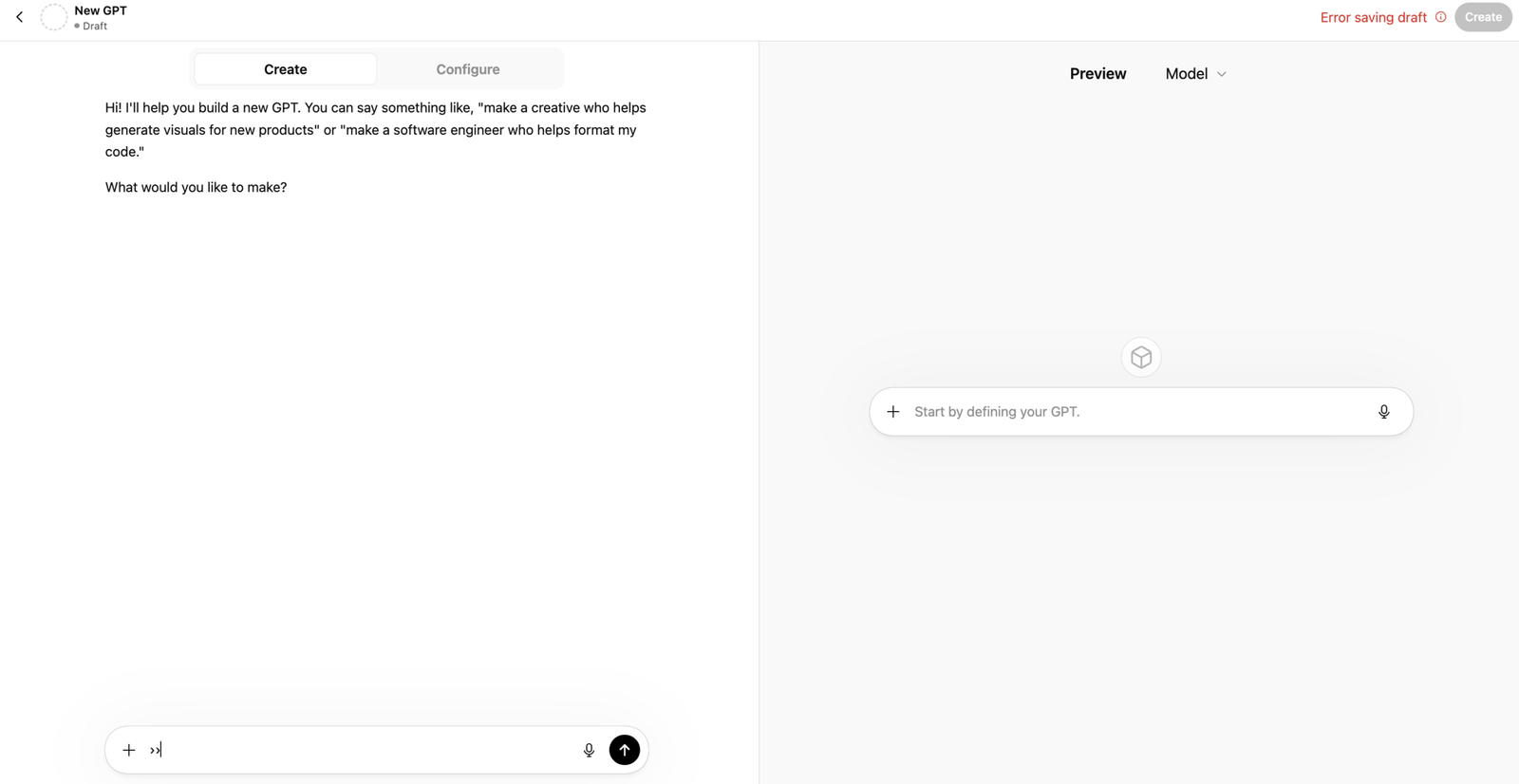Activate the microphone in the Preview input
Image resolution: width=1519 pixels, height=784 pixels.
coord(1384,412)
